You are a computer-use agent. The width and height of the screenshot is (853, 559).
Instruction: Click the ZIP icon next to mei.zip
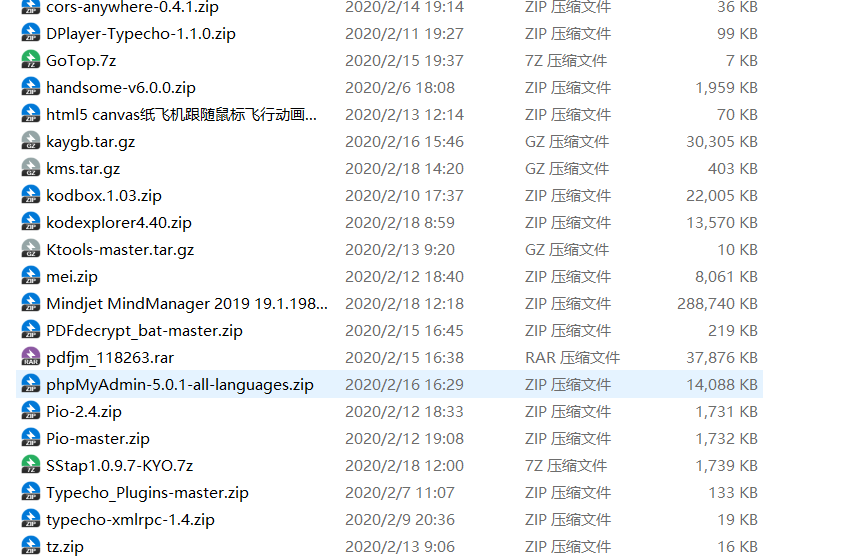coord(30,276)
